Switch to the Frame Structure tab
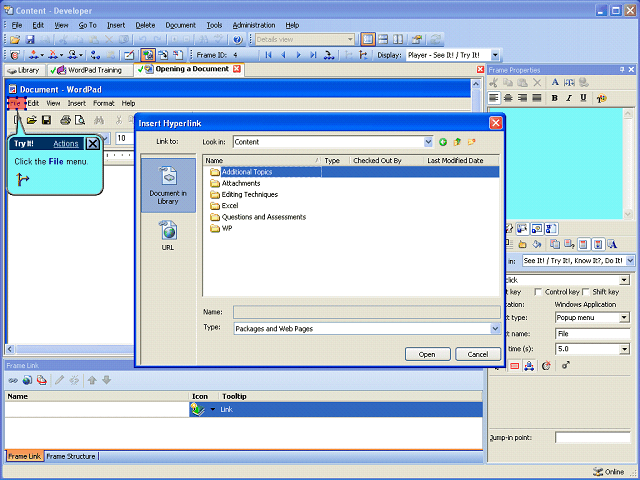The image size is (640, 480). coord(71,456)
